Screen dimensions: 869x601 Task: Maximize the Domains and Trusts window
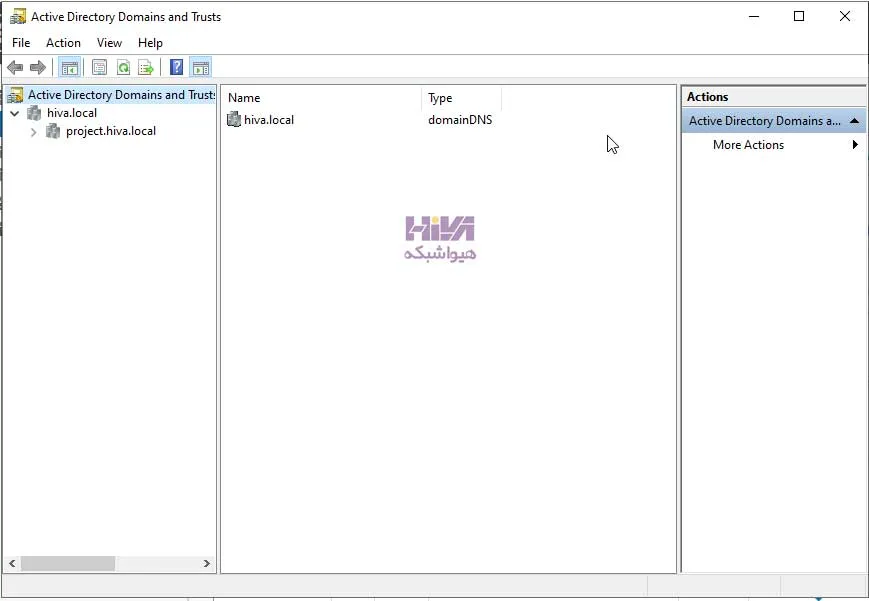point(799,17)
